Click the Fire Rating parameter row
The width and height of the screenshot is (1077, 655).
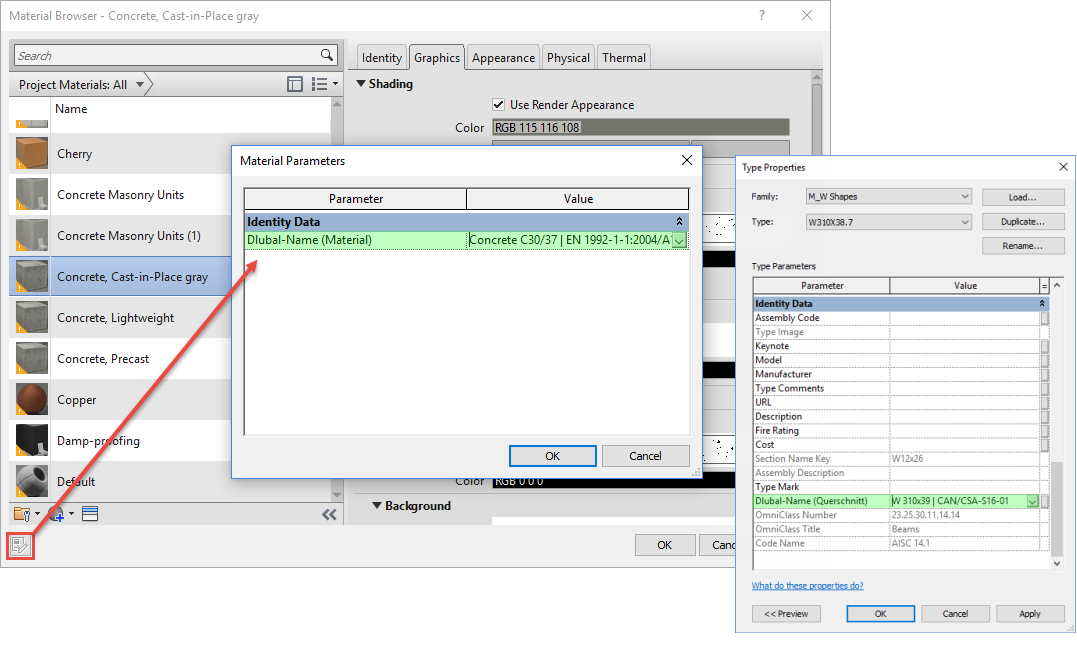(x=896, y=430)
